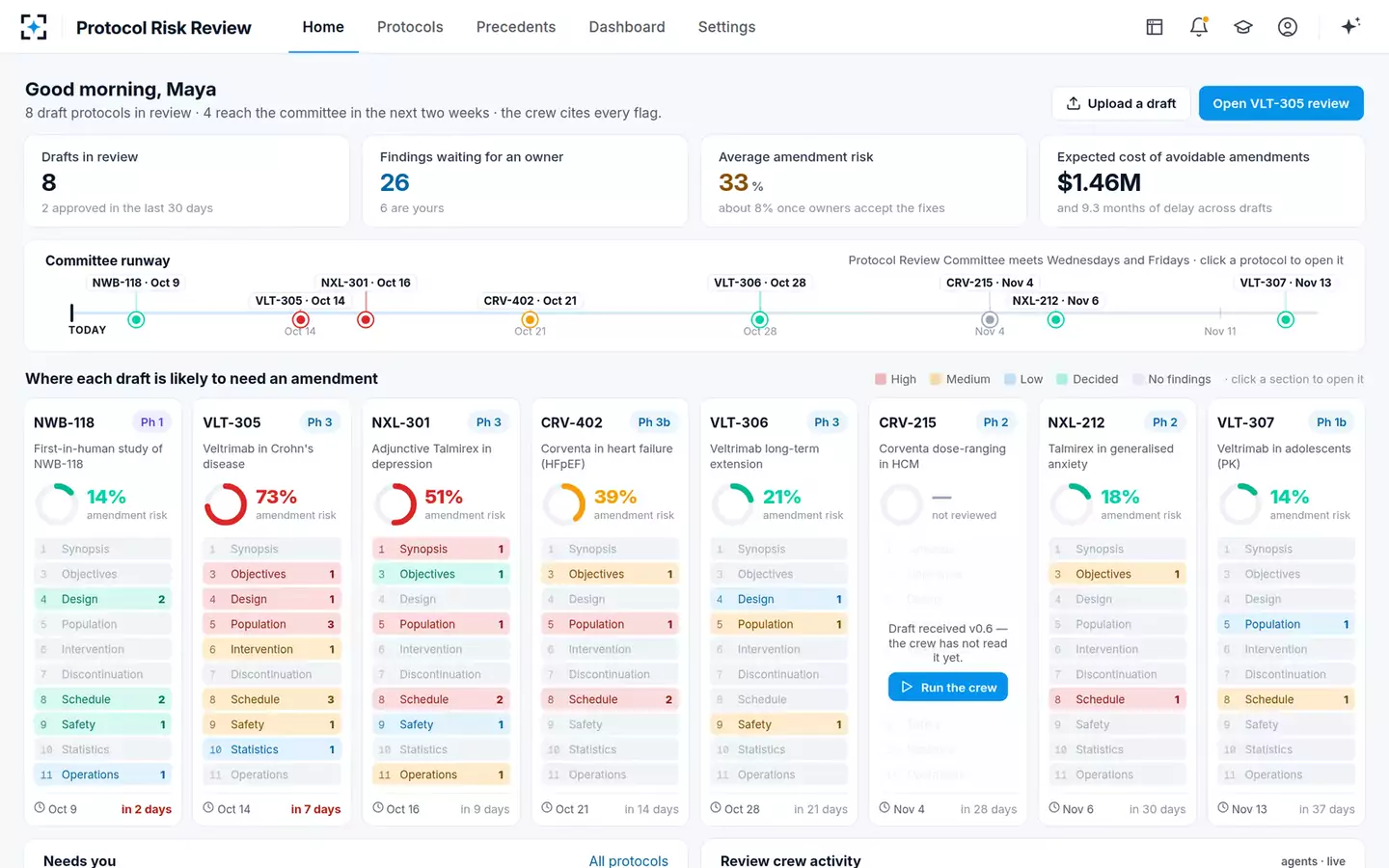Open the Schedule section of NXL-301

[441, 699]
